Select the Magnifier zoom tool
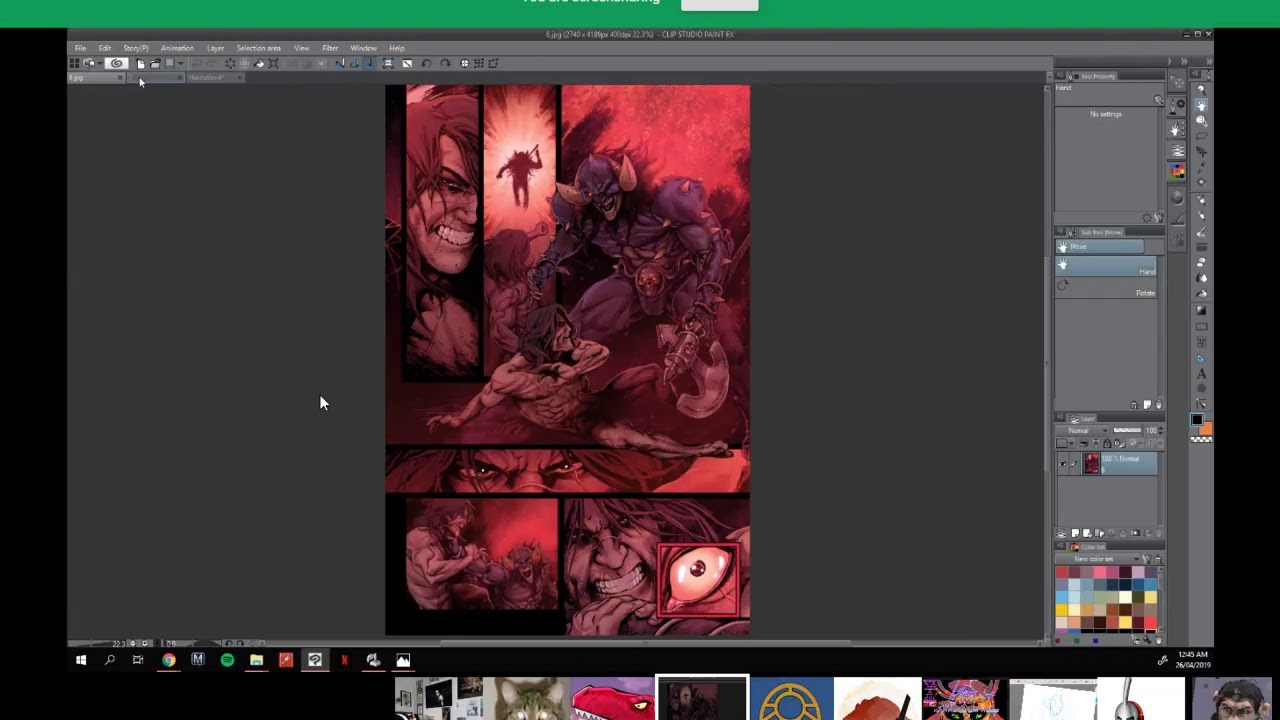 pos(1202,90)
